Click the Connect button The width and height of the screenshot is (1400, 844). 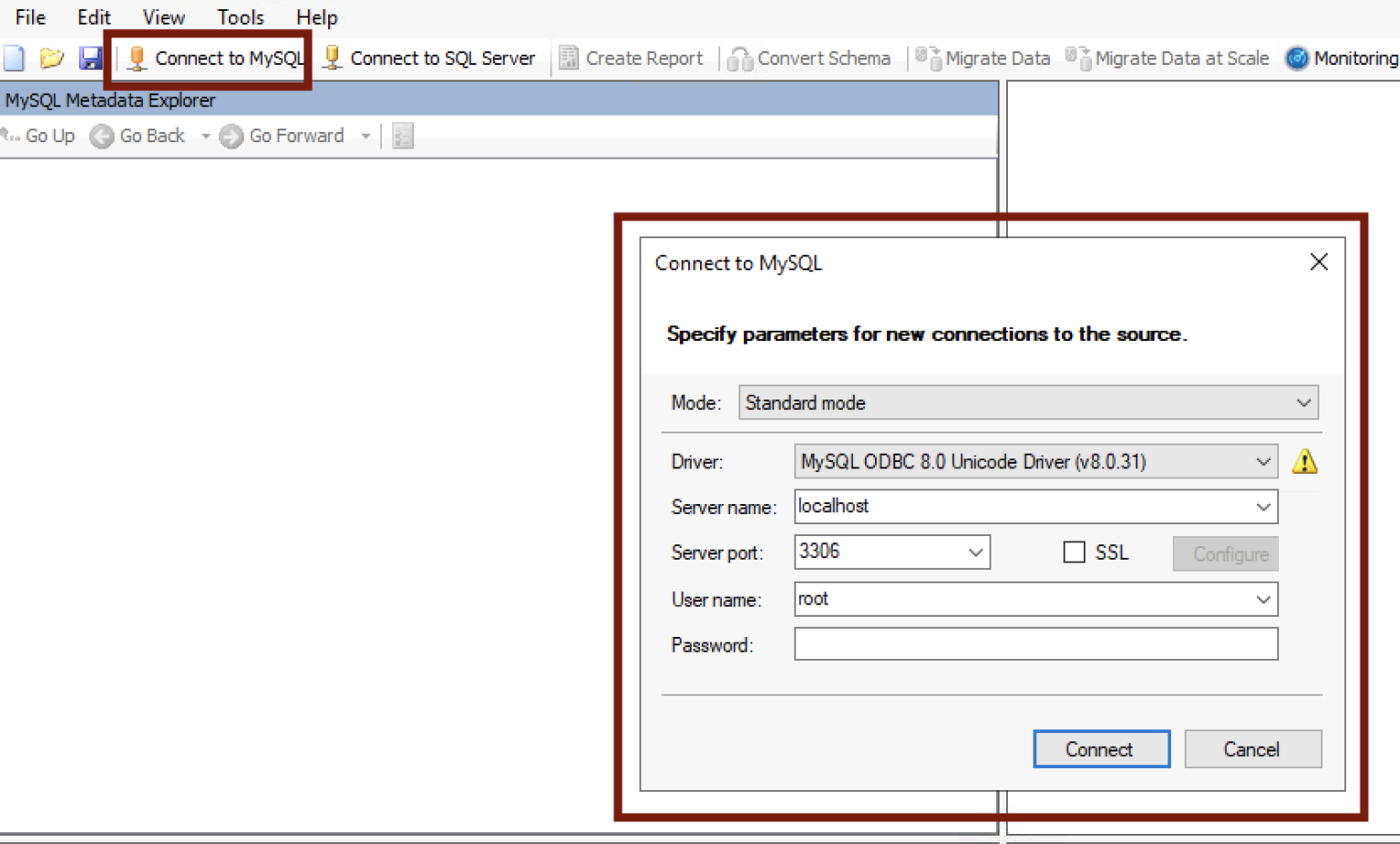coord(1101,748)
